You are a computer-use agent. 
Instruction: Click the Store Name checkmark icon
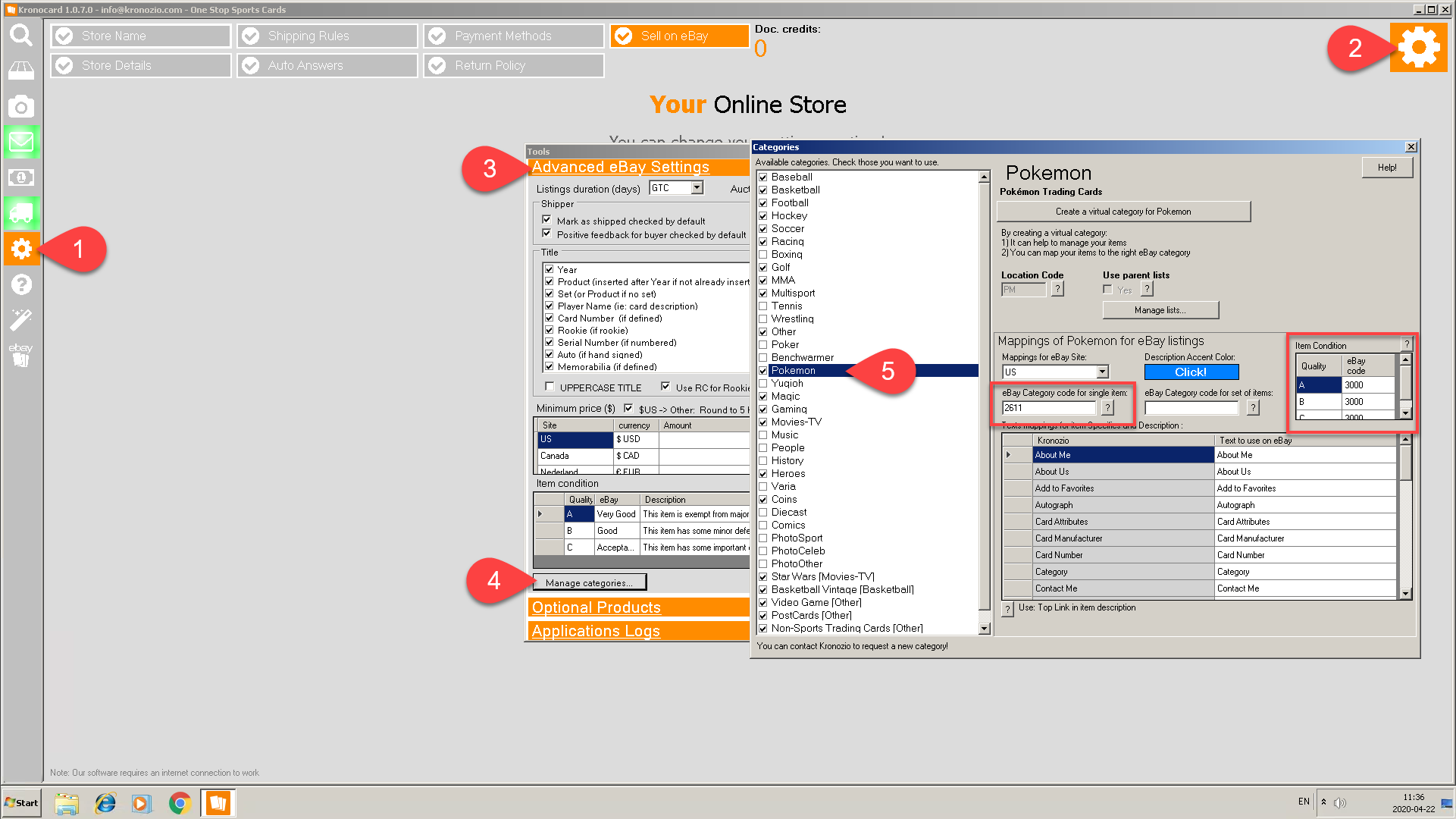click(x=64, y=36)
